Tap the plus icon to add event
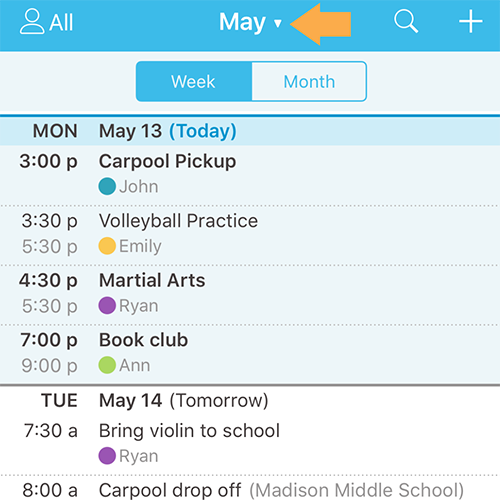 (x=470, y=22)
